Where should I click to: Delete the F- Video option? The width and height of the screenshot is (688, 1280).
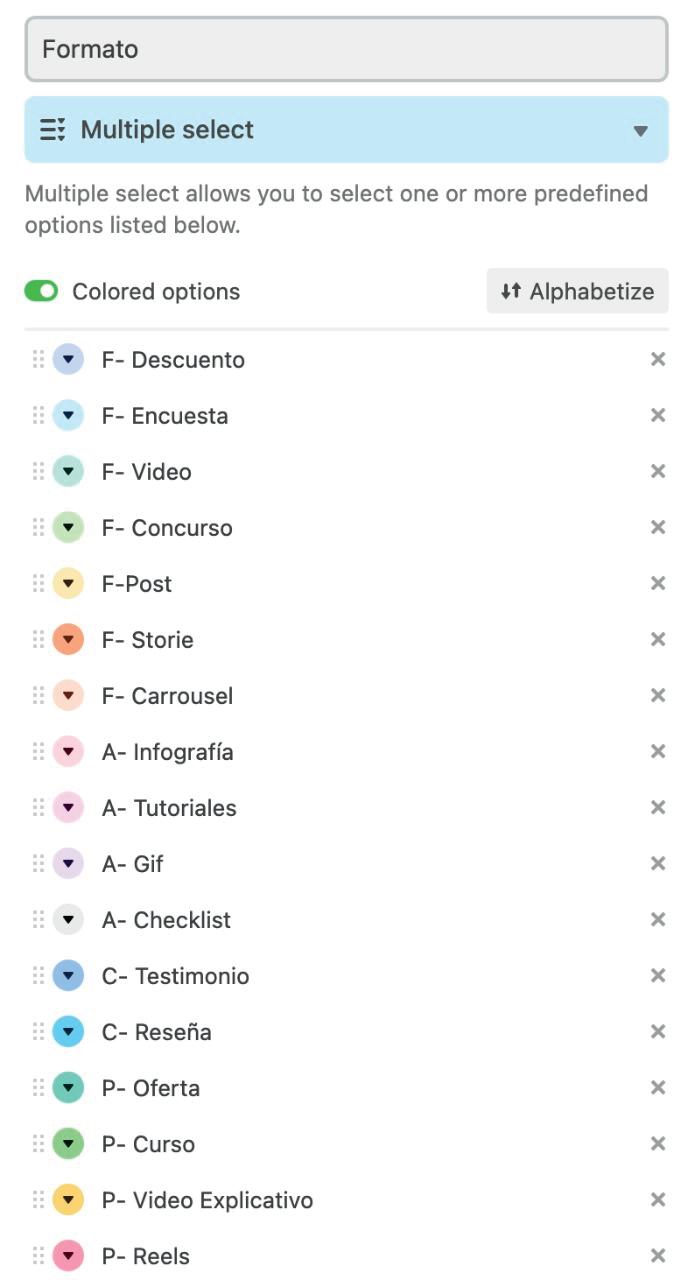[658, 472]
